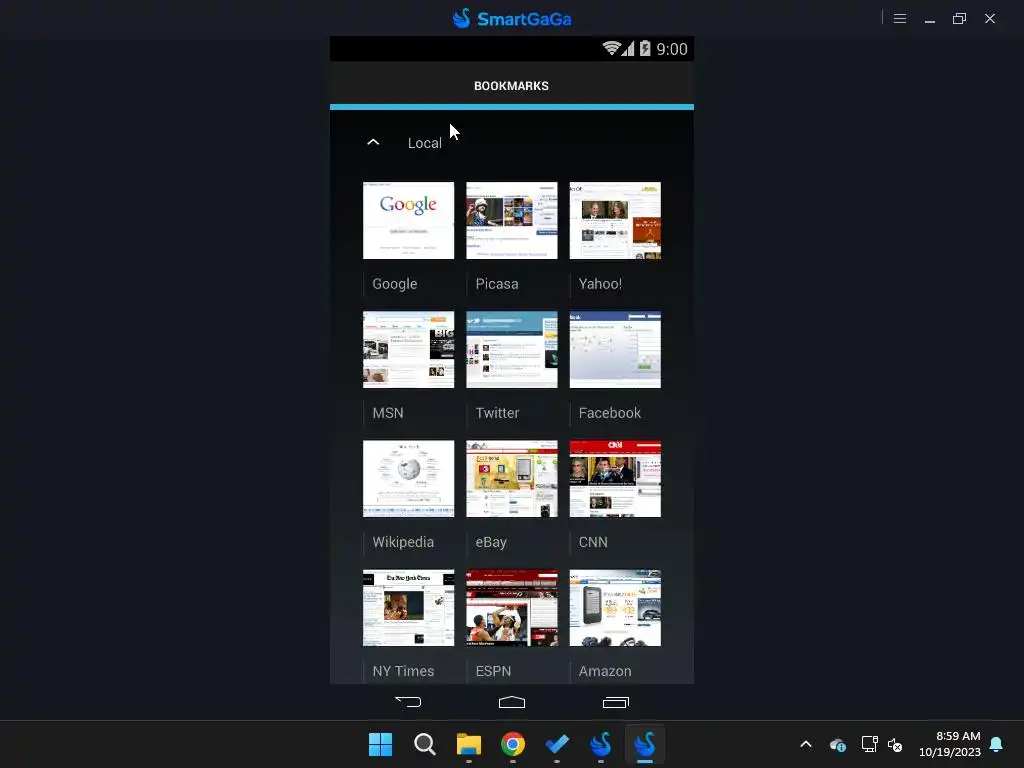Image resolution: width=1024 pixels, height=768 pixels.
Task: Click the NY Times bookmark label
Action: [x=403, y=671]
